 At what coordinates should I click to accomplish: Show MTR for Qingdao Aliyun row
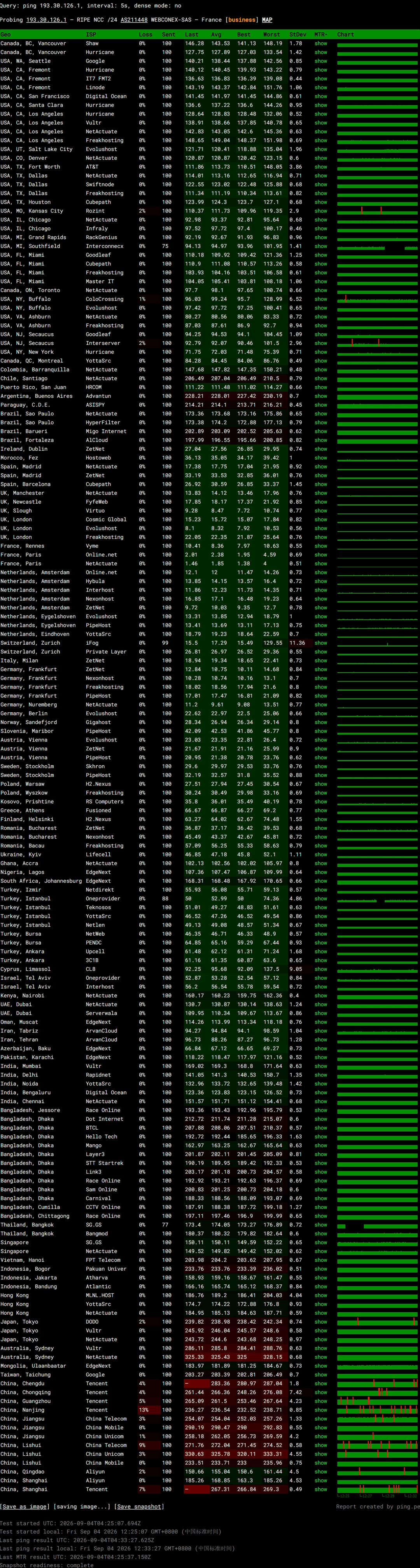coord(320,1472)
